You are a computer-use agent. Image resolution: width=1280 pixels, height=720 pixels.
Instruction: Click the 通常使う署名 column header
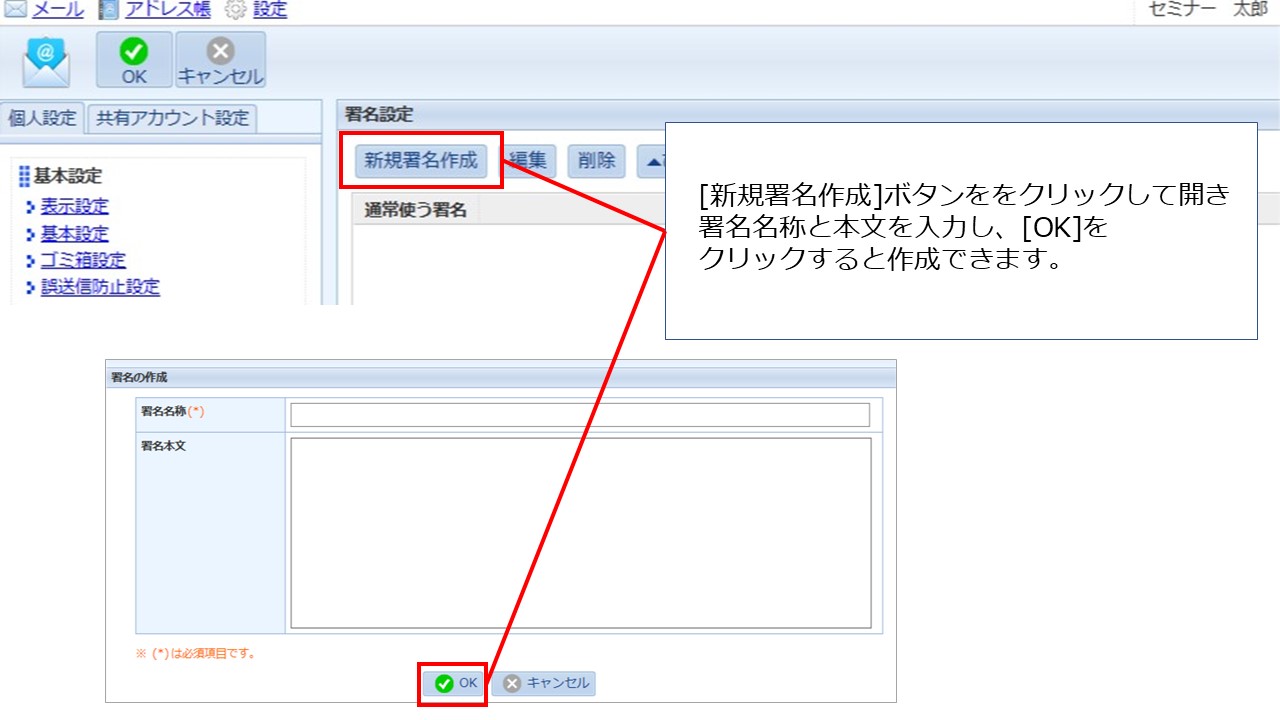[x=415, y=210]
